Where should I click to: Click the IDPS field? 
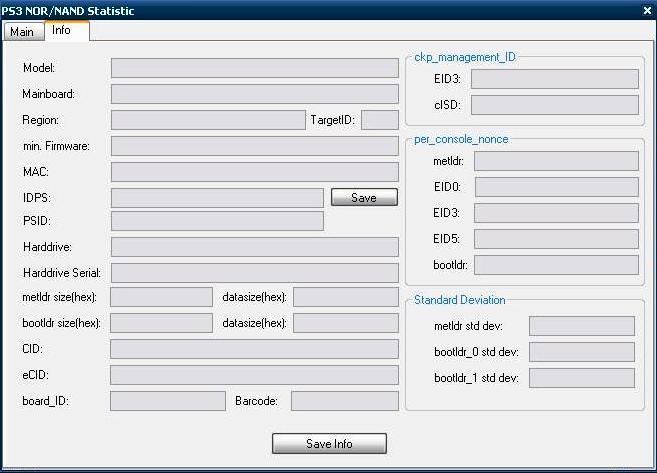point(217,198)
